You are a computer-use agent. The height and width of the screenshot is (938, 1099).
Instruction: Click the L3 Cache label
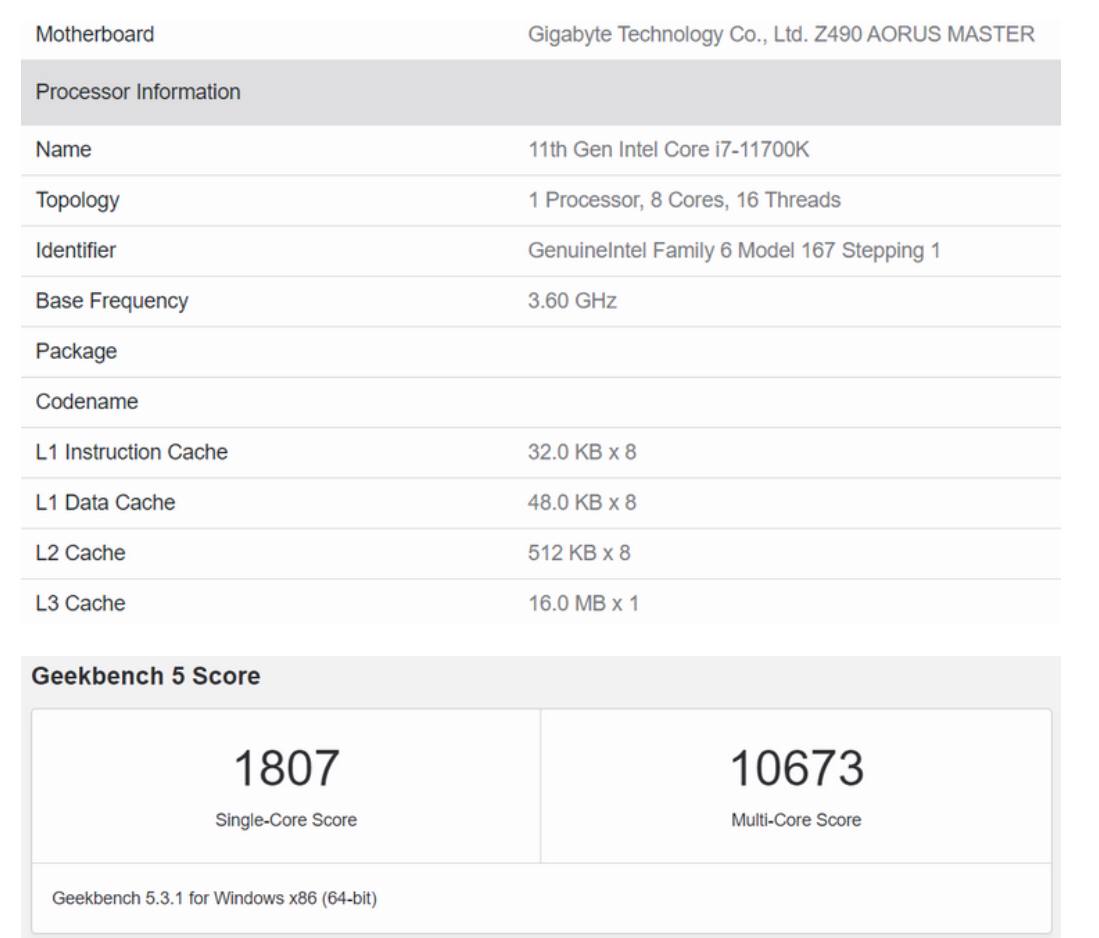(x=80, y=604)
